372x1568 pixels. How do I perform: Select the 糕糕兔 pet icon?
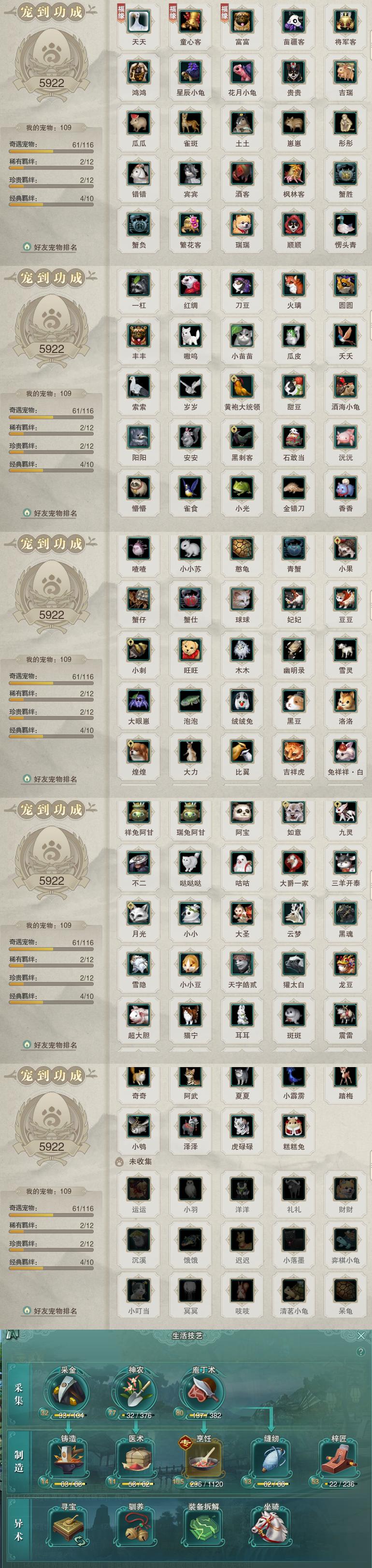point(294,1126)
